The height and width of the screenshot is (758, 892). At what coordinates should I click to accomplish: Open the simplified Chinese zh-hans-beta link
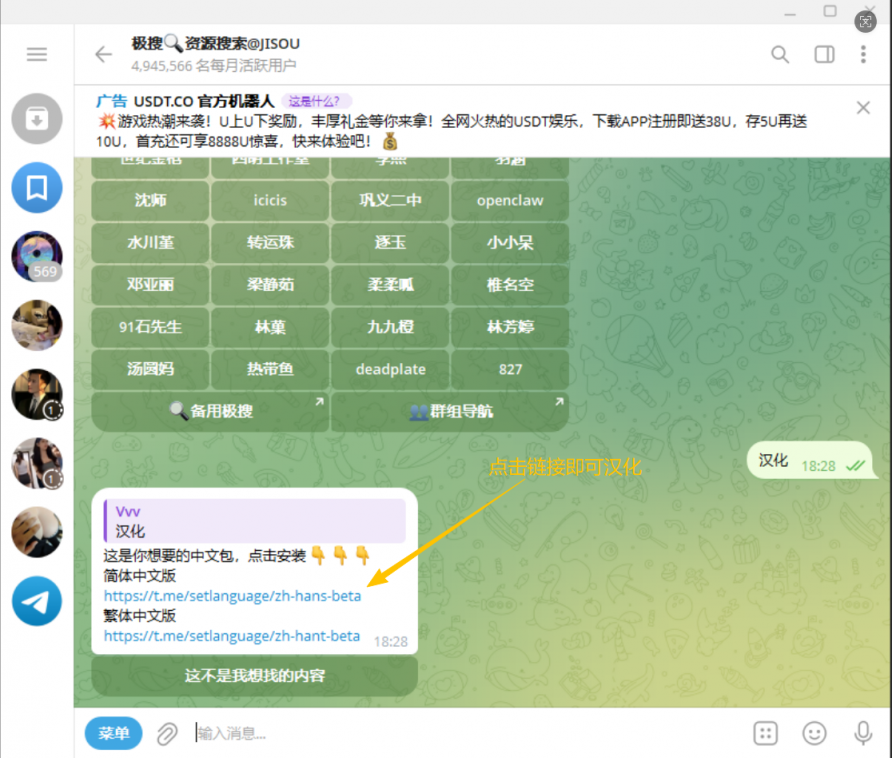tap(232, 596)
